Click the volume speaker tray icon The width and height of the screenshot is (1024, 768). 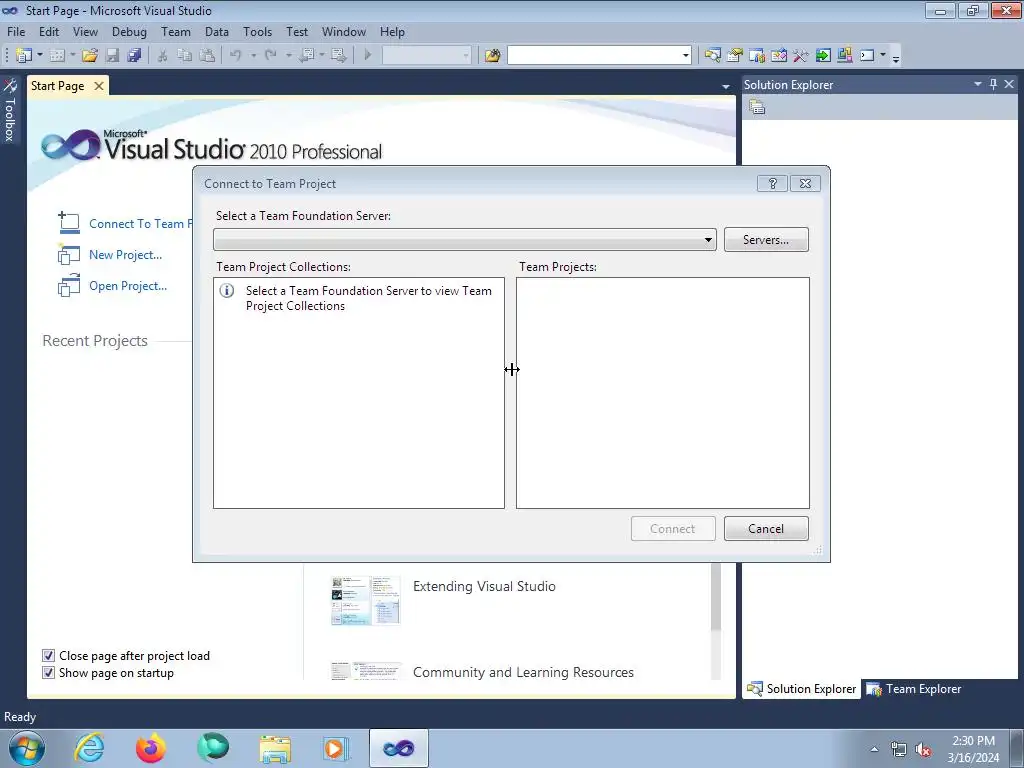click(923, 749)
